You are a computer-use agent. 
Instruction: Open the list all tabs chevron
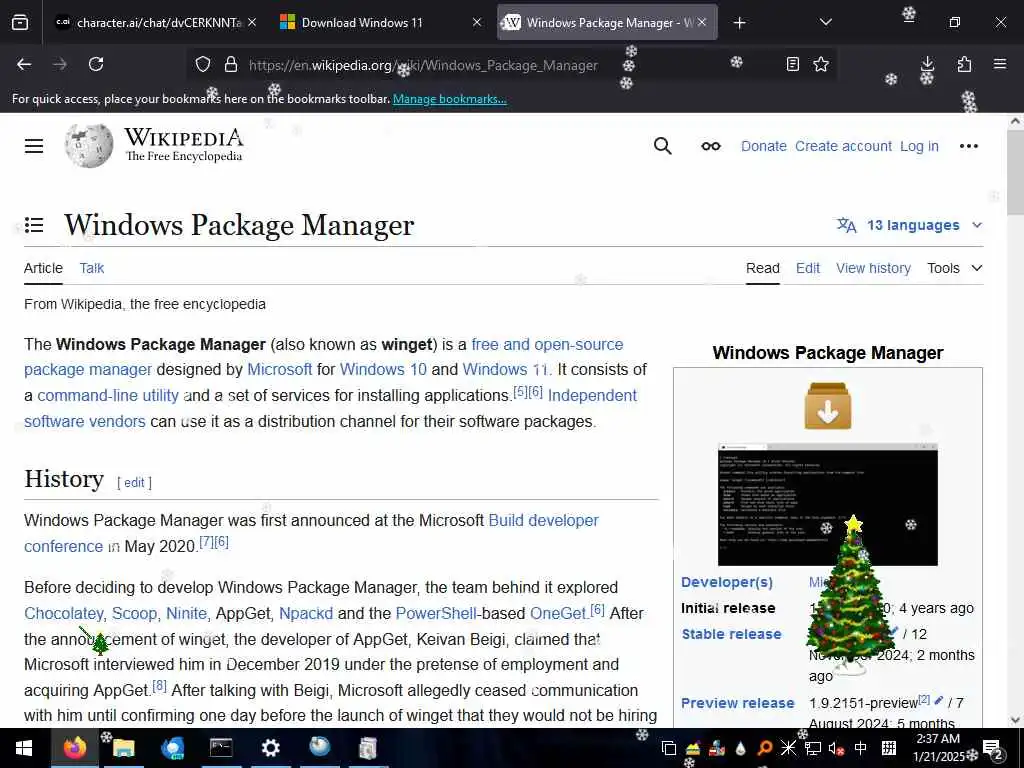(x=825, y=22)
